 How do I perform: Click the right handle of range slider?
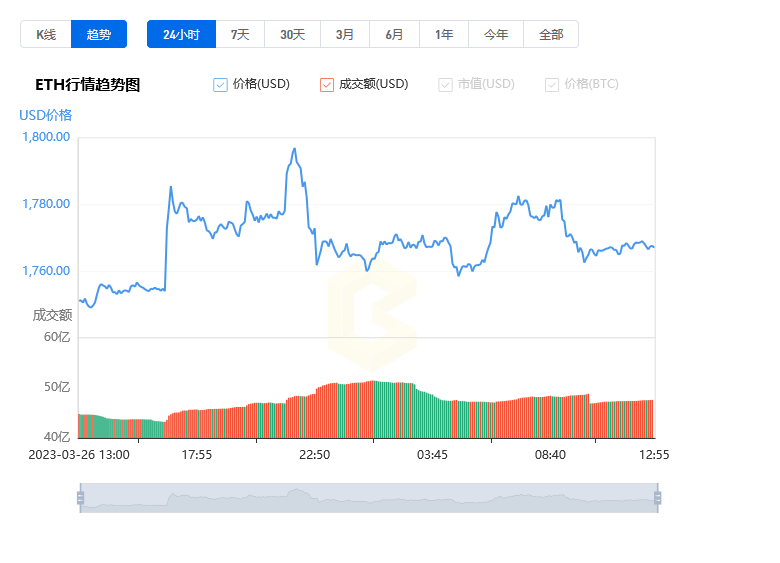[x=657, y=498]
